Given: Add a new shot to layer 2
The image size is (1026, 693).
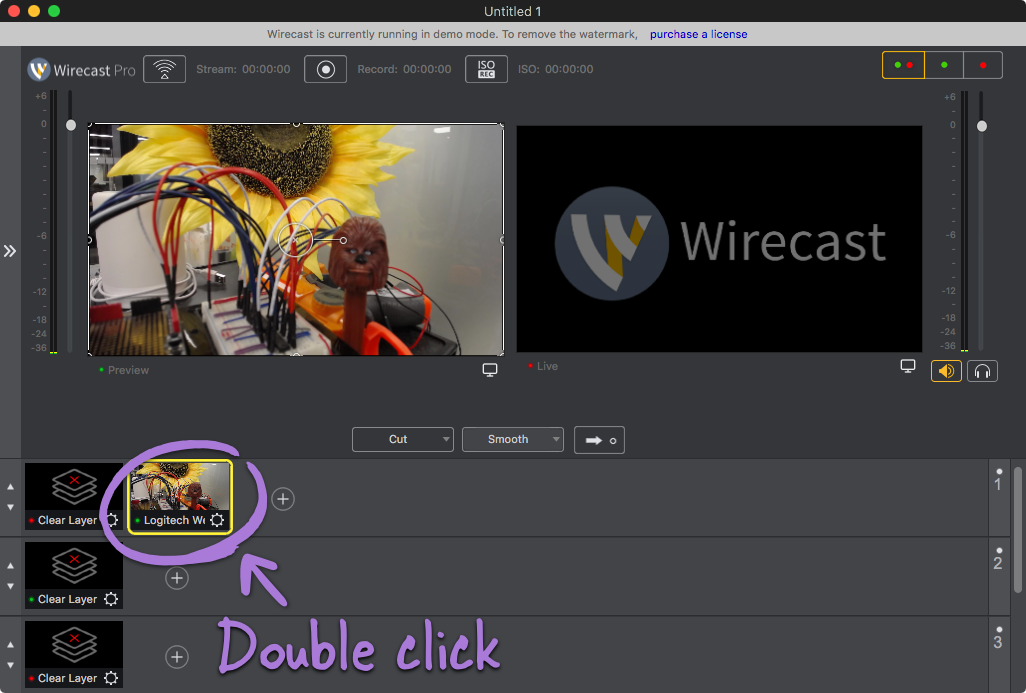Looking at the screenshot, I should coord(177,578).
